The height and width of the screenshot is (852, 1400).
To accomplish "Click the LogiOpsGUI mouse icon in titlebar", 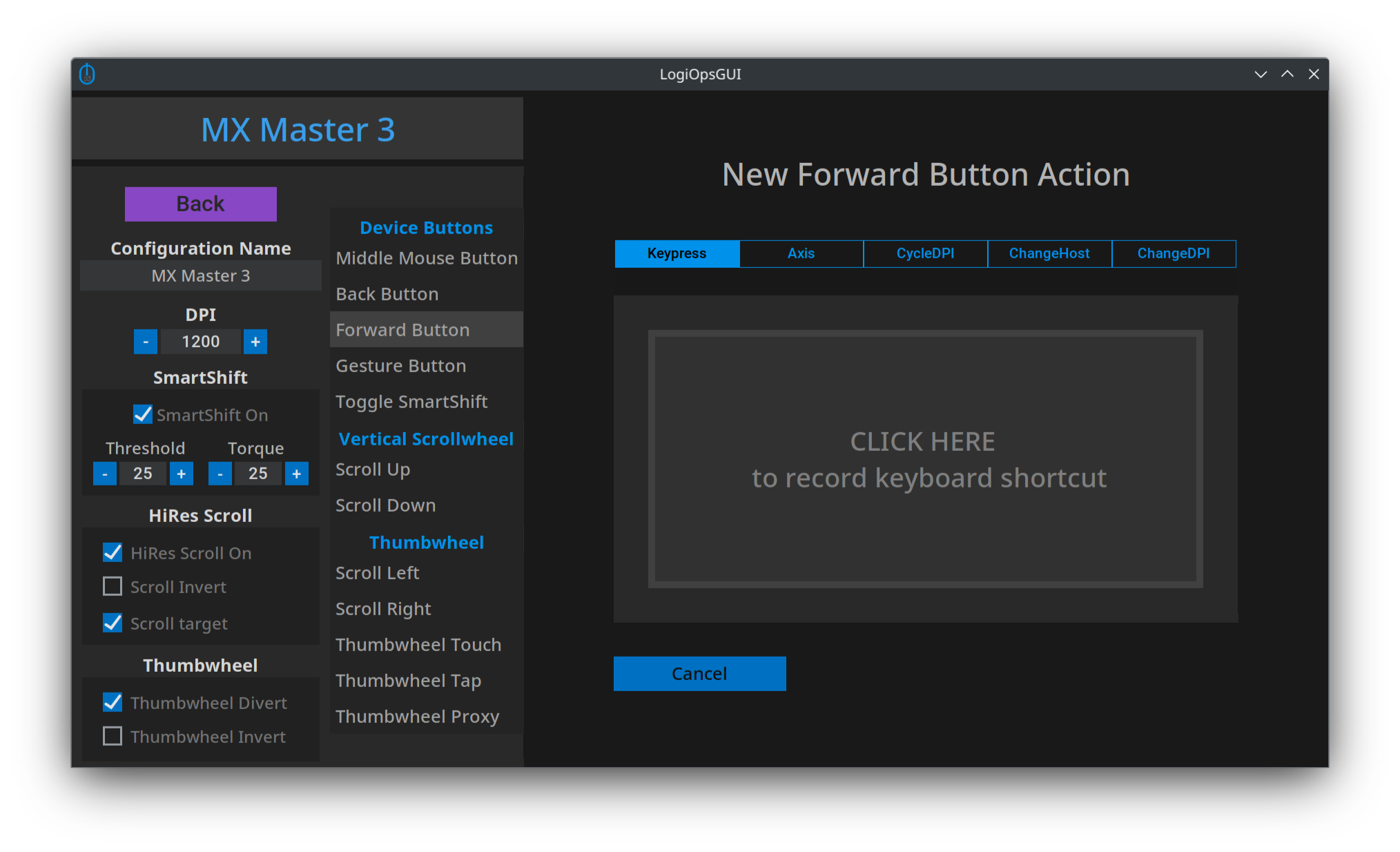I will click(x=87, y=74).
